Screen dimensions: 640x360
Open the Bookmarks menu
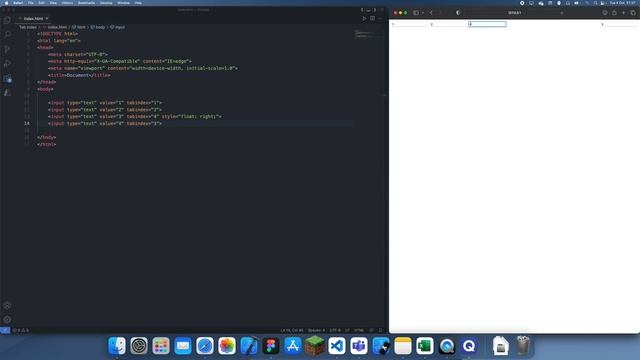[x=86, y=3]
